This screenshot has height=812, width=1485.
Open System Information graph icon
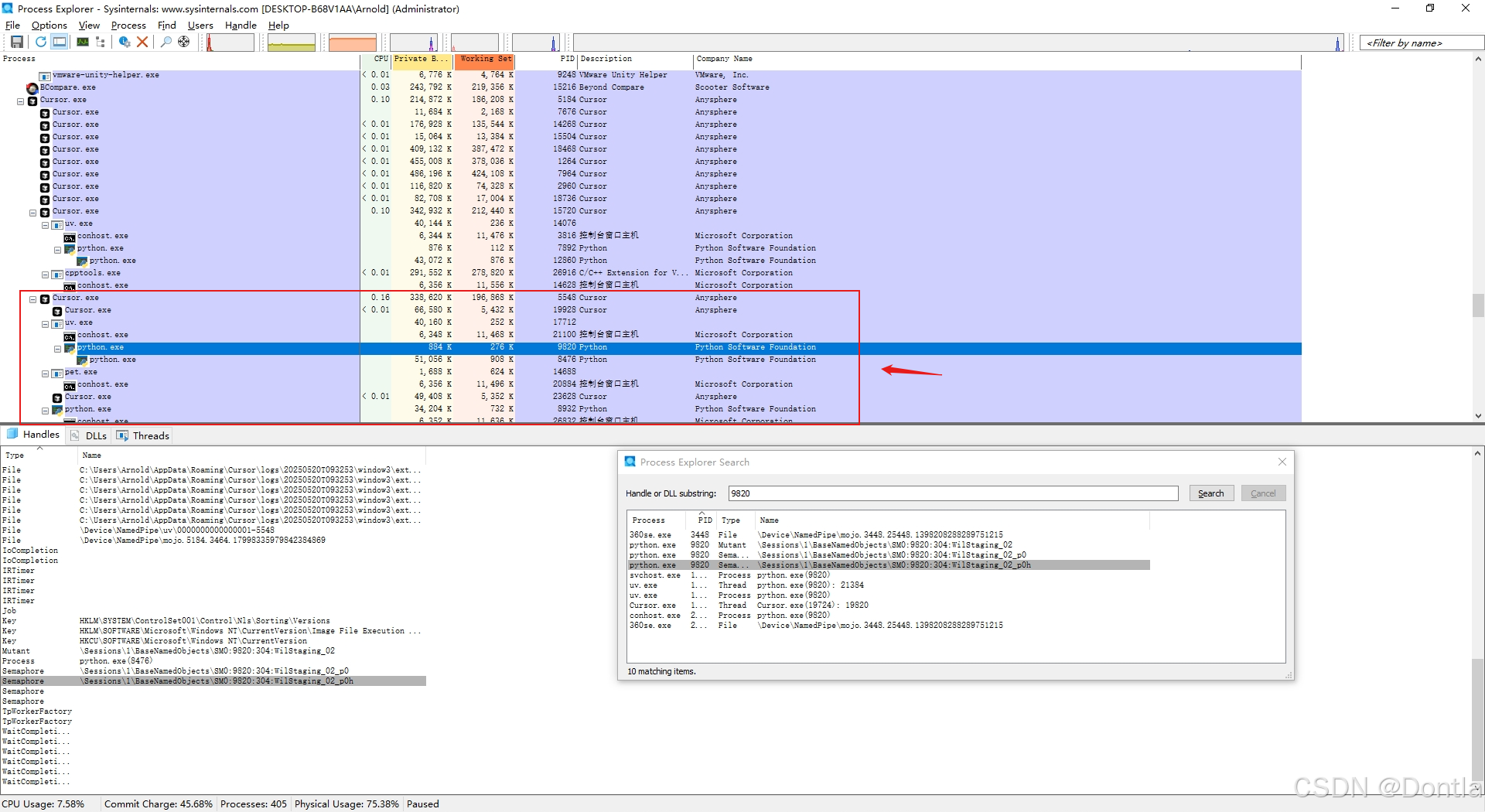click(x=82, y=42)
